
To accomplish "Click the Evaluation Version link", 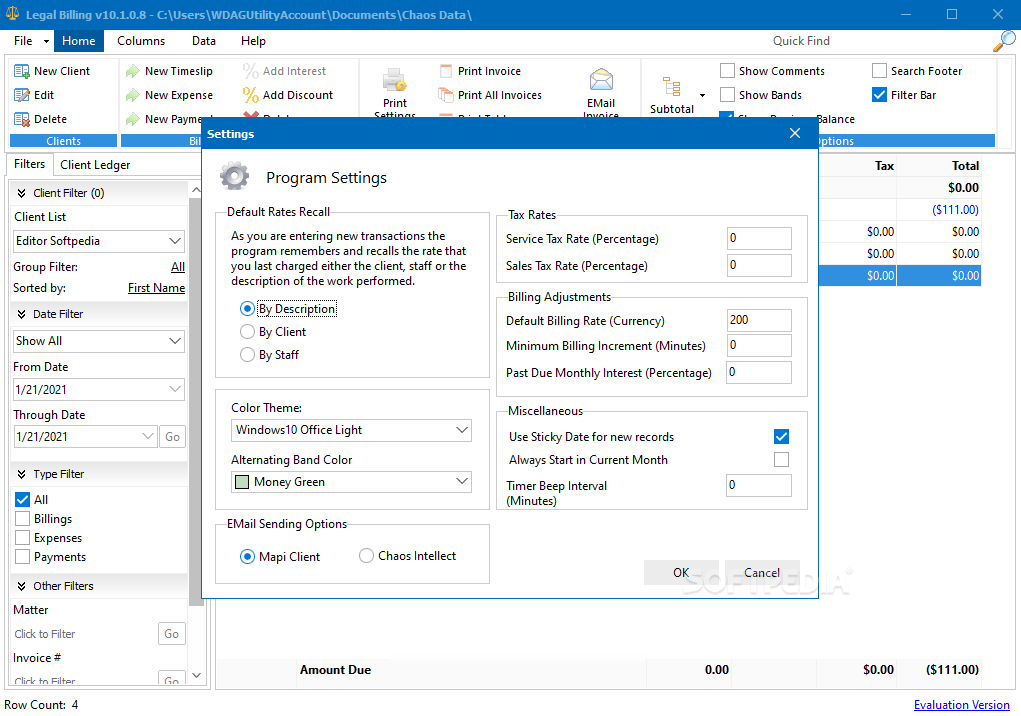I will 961,704.
